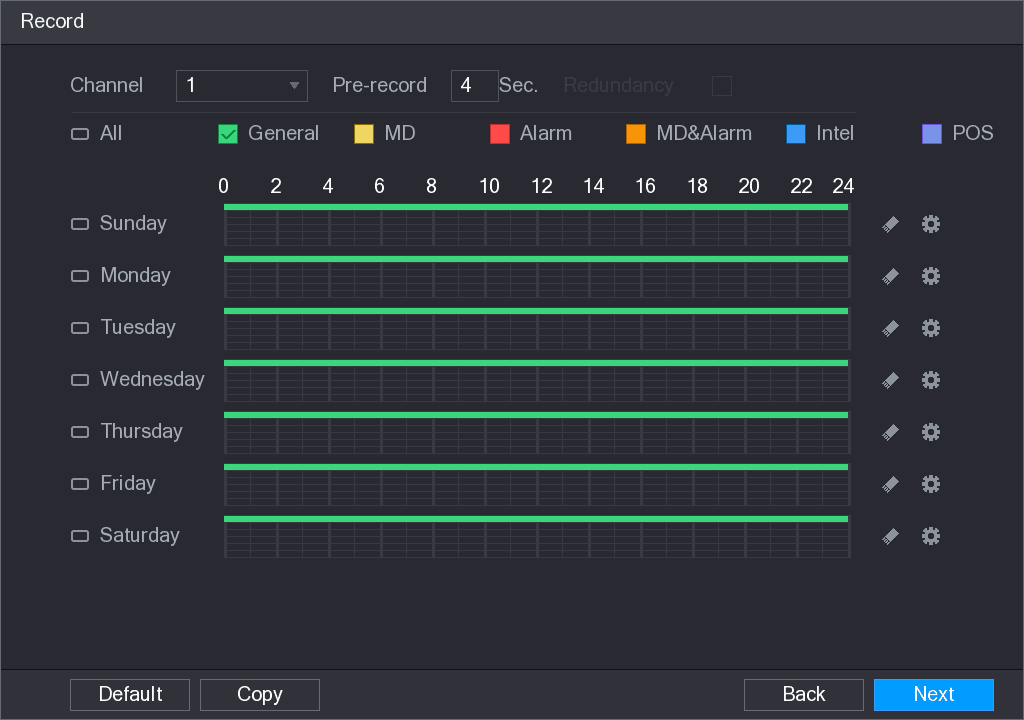Toggle the Thursday link checkbox

point(80,432)
